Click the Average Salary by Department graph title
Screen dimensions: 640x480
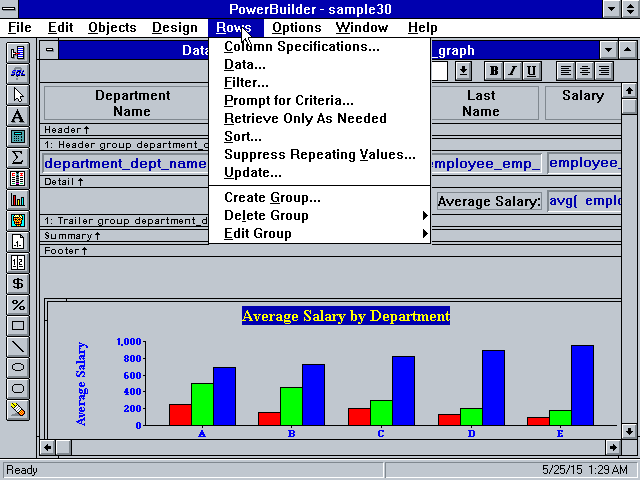346,316
